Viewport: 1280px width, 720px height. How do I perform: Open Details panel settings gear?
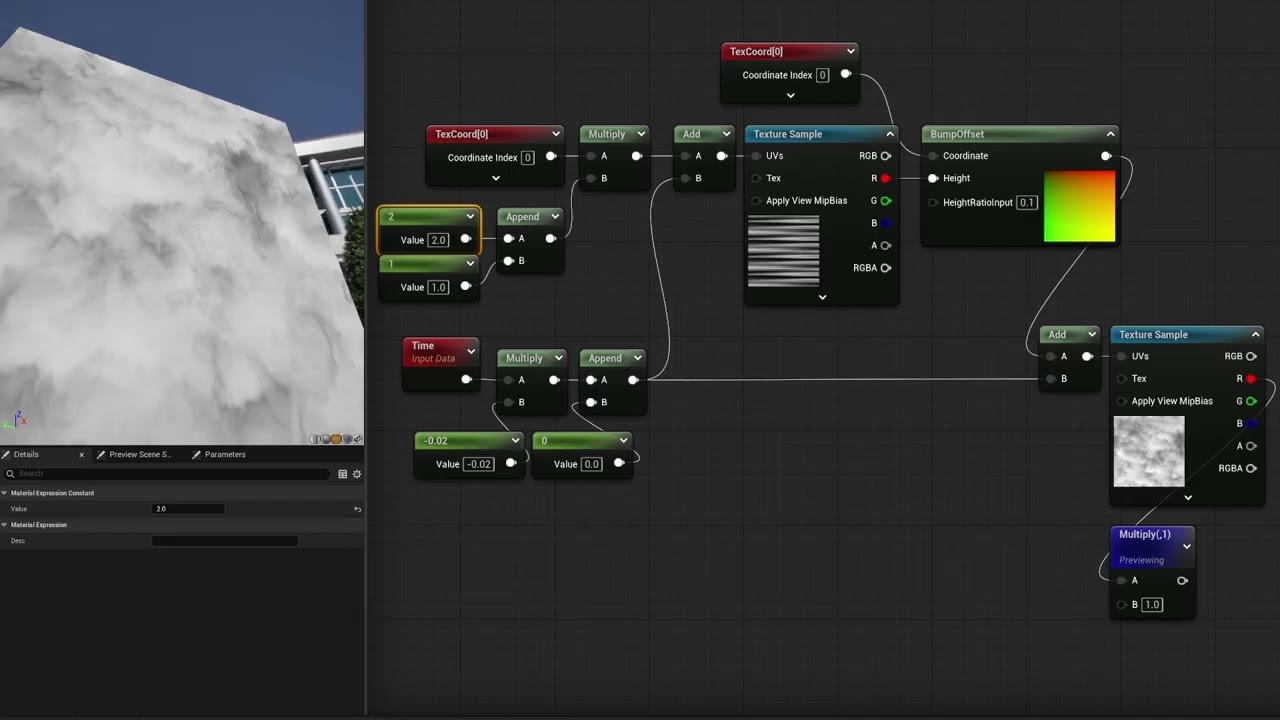point(357,474)
